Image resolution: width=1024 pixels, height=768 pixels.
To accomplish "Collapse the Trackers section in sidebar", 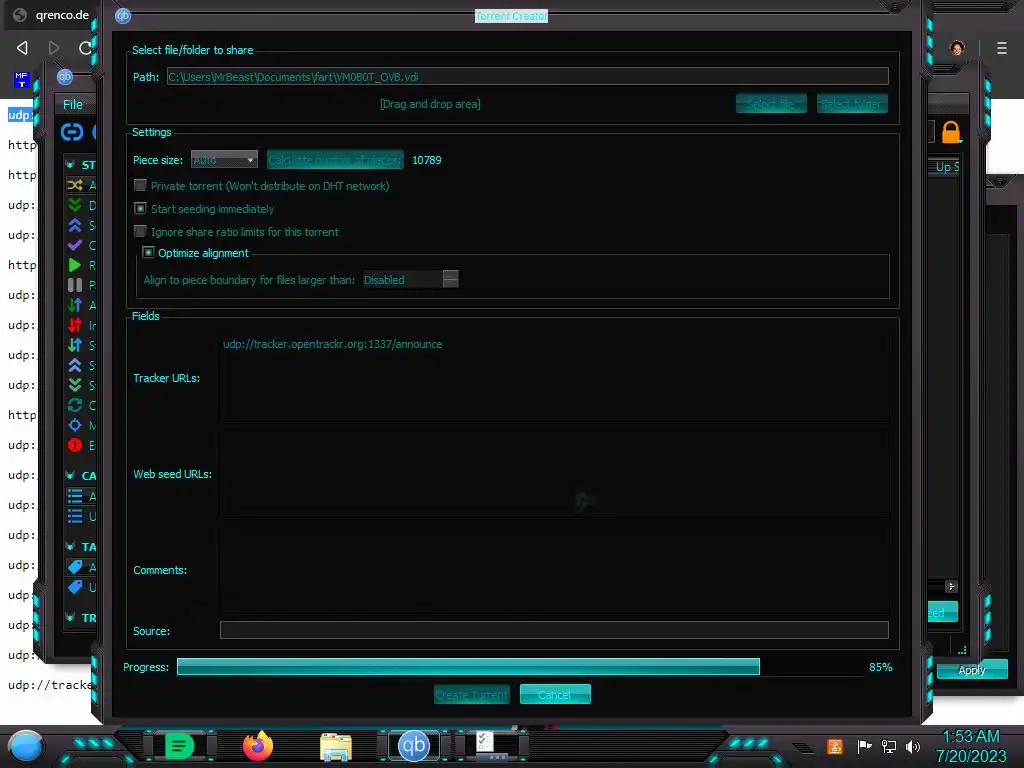I will click(x=70, y=617).
